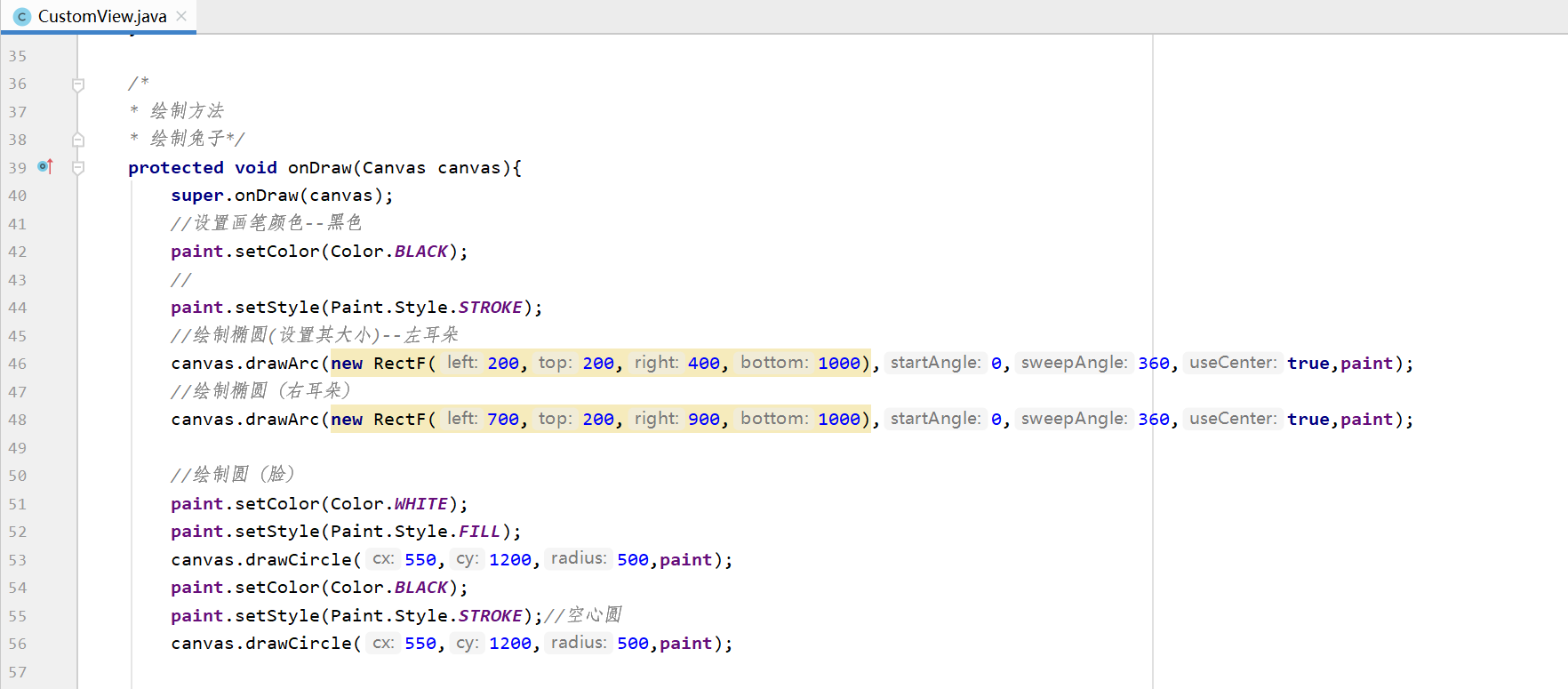Click 'FILL' on line 52
Image resolution: width=1568 pixels, height=689 pixels.
pos(480,532)
